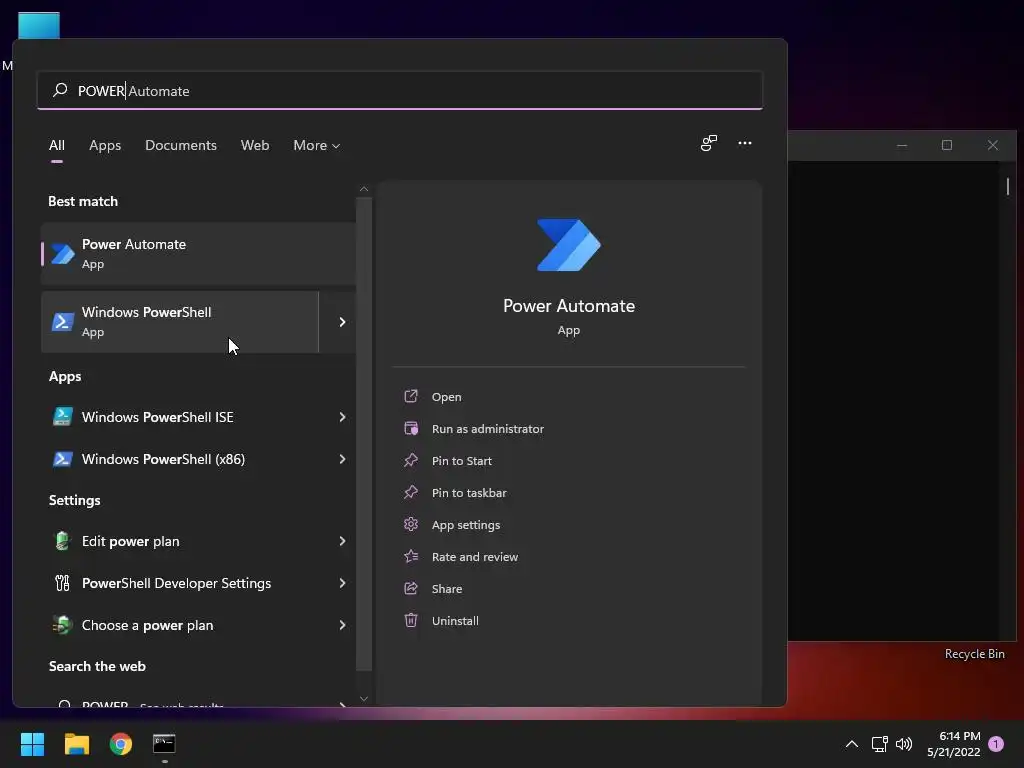
Task: Select Pin to taskbar
Action: click(x=469, y=492)
